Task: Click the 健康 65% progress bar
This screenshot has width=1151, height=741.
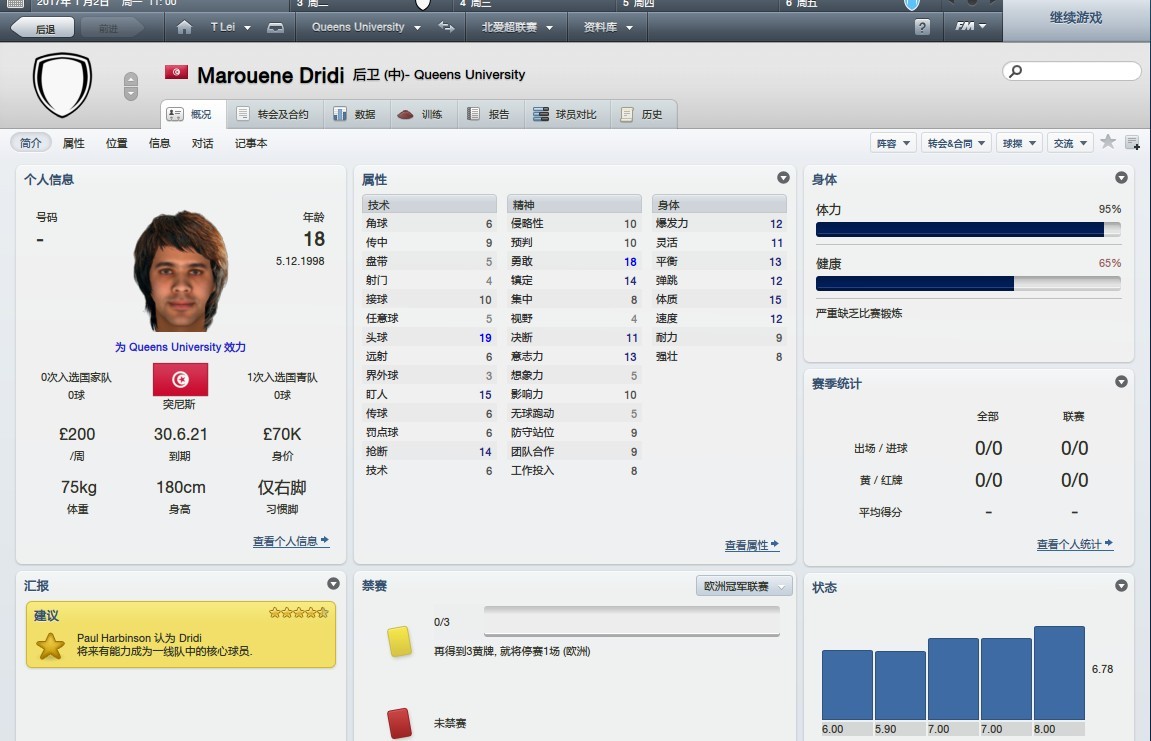Action: 968,283
